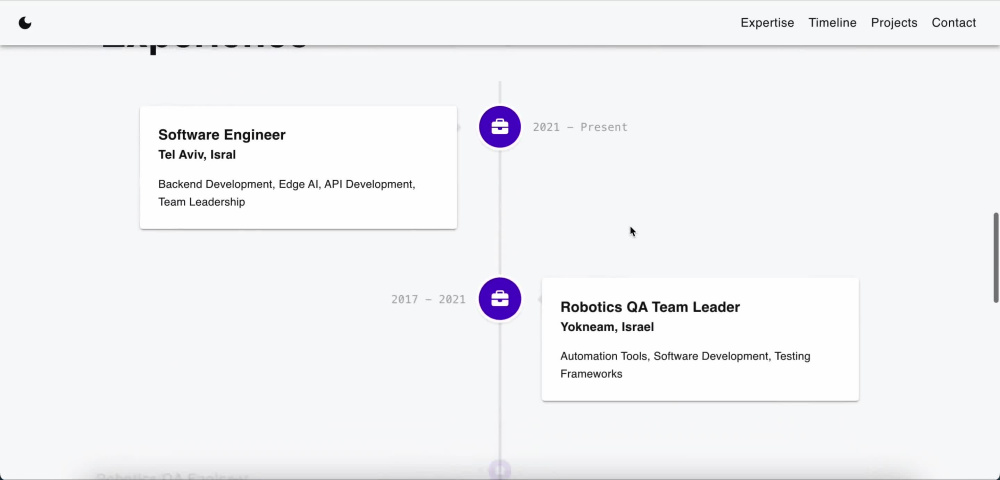The image size is (1000, 480).
Task: Click the Tel Aviv, Isral location text
Action: 197,154
